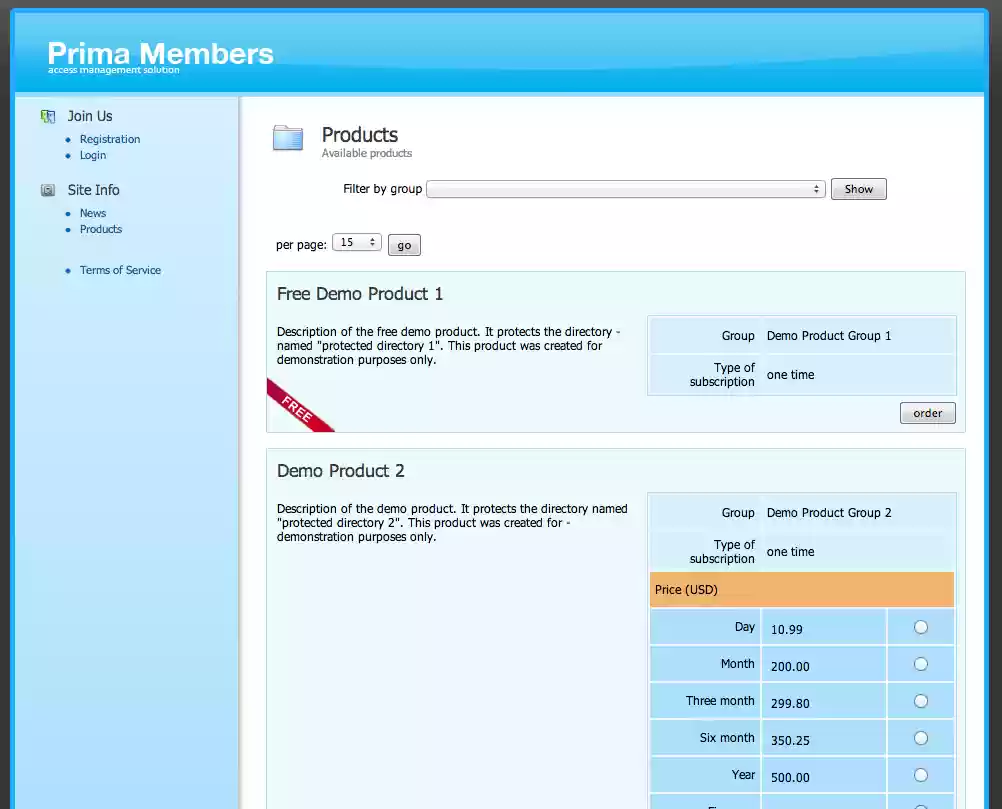Screen dimensions: 1002x809
Task: Select the Day price radio button
Action: pos(920,626)
